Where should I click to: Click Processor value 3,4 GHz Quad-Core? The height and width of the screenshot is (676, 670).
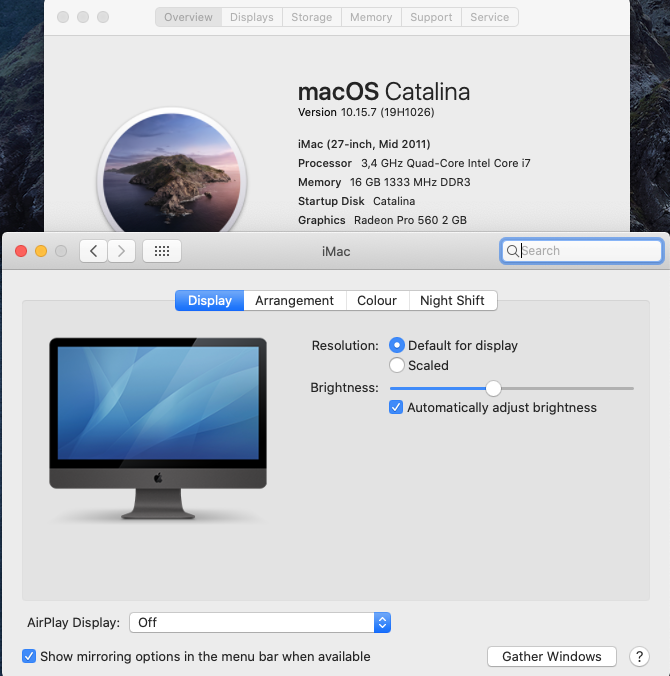(x=446, y=163)
